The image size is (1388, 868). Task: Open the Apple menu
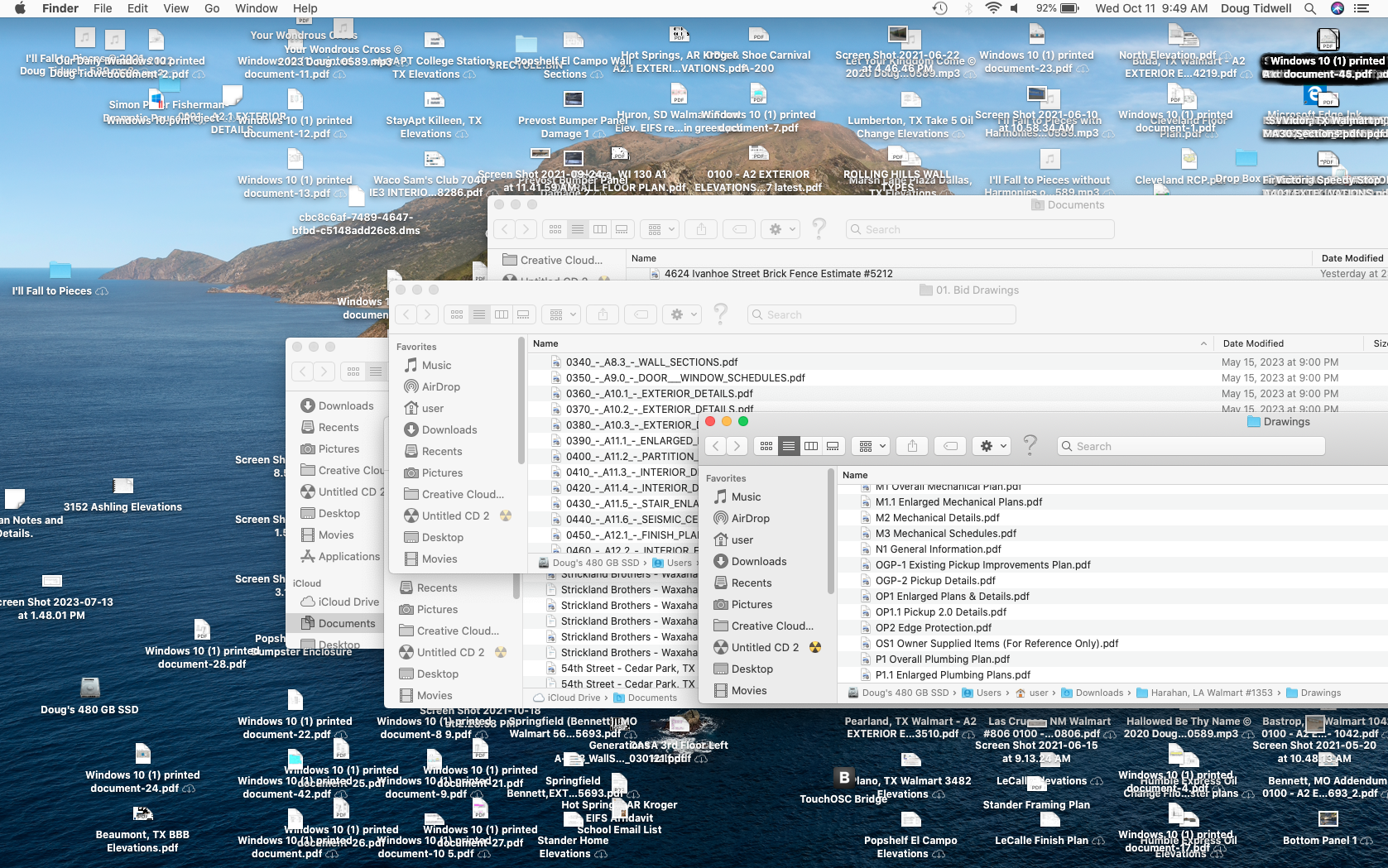point(21,8)
